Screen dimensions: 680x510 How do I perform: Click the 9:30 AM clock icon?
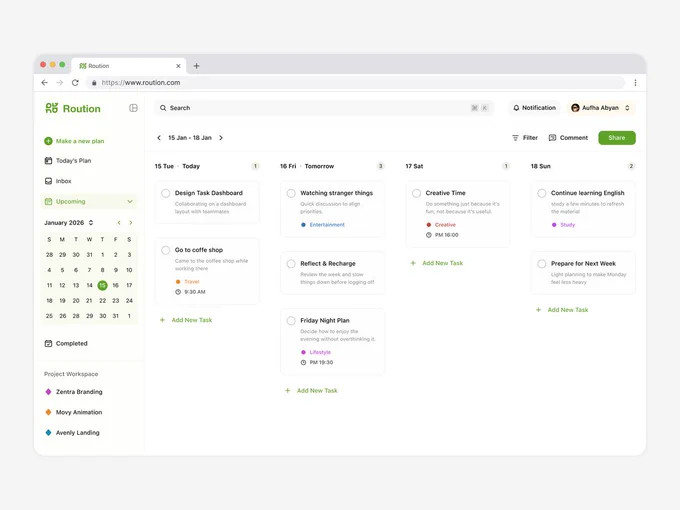click(178, 292)
